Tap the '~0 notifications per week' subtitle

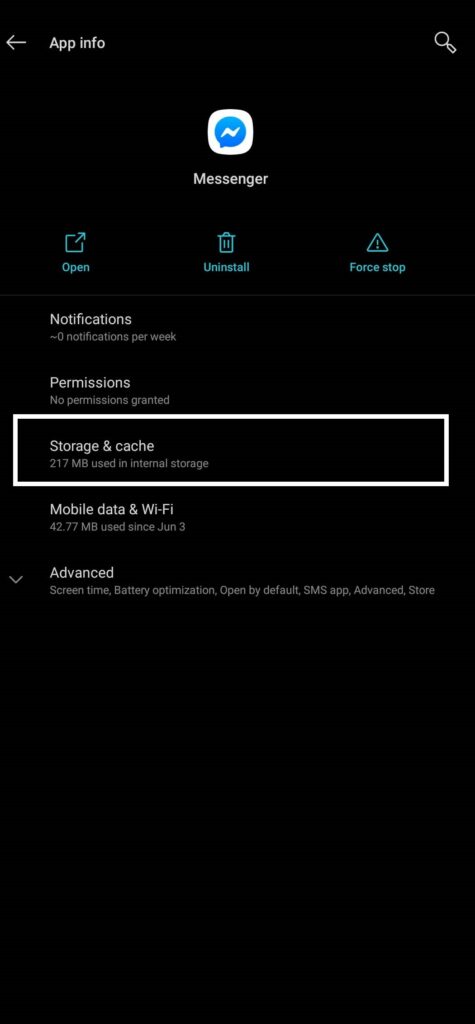(113, 337)
